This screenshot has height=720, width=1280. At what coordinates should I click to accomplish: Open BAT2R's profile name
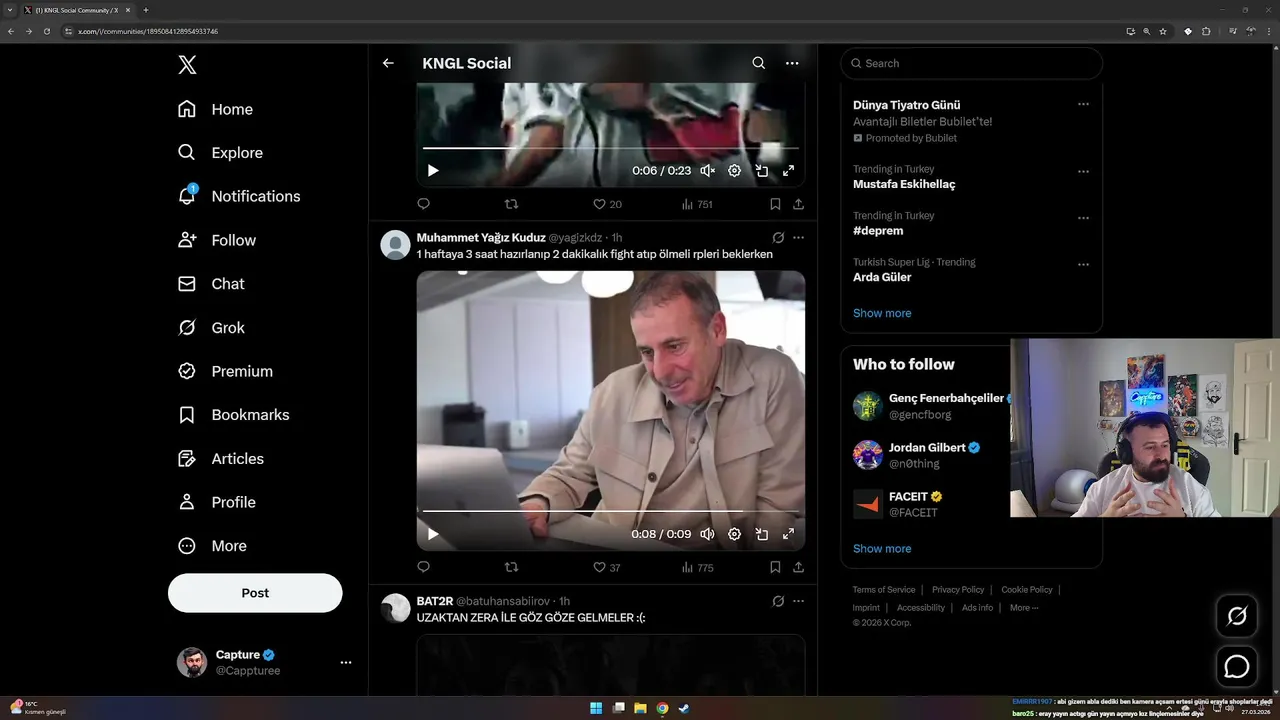[434, 601]
